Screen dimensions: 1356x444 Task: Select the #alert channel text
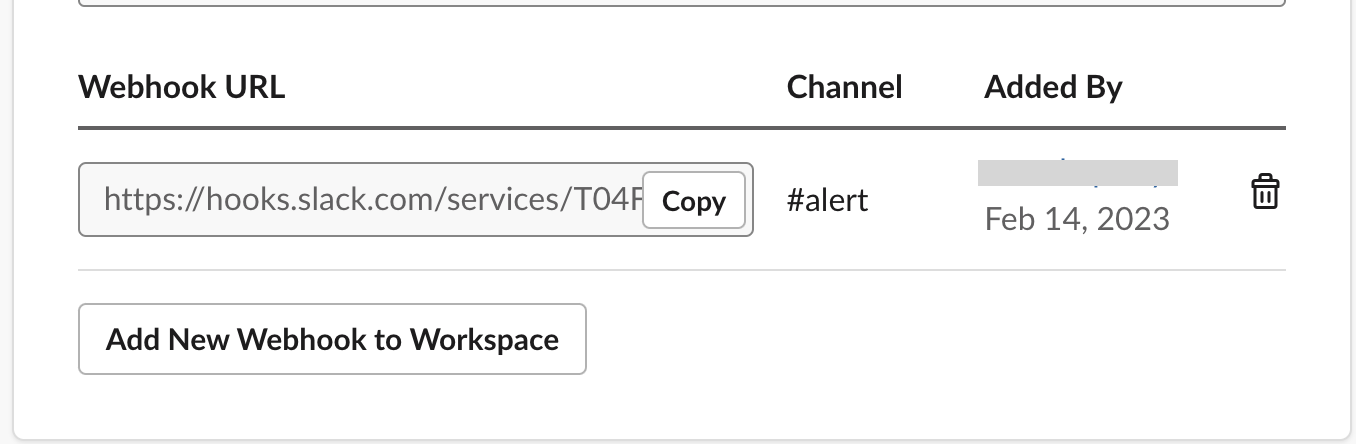(827, 200)
